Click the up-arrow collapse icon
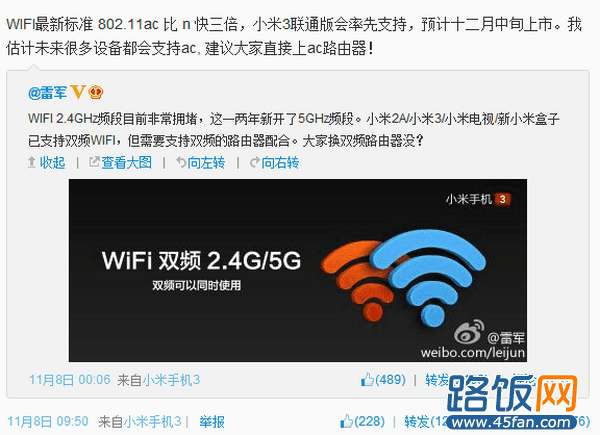 [x=32, y=162]
